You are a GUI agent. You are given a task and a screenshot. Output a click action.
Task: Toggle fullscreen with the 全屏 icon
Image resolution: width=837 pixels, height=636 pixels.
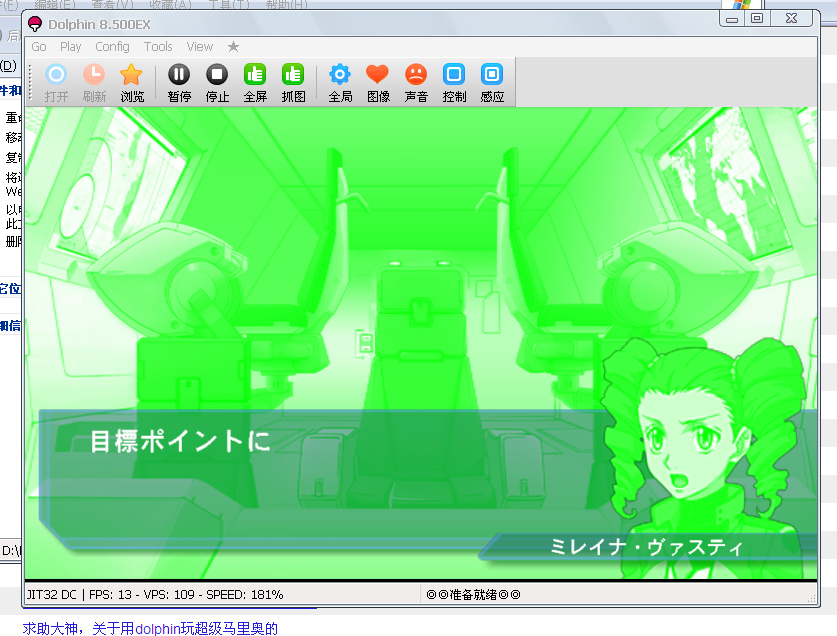click(255, 82)
